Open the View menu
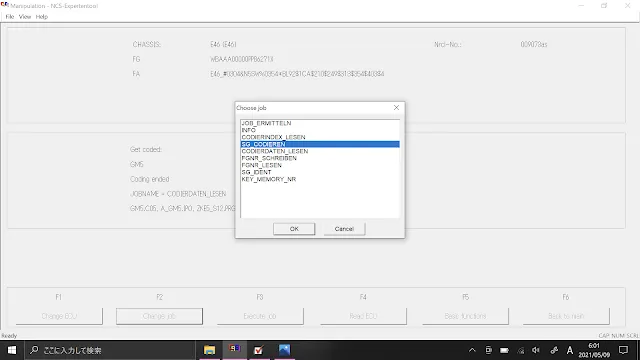This screenshot has height=360, width=640. tap(25, 17)
